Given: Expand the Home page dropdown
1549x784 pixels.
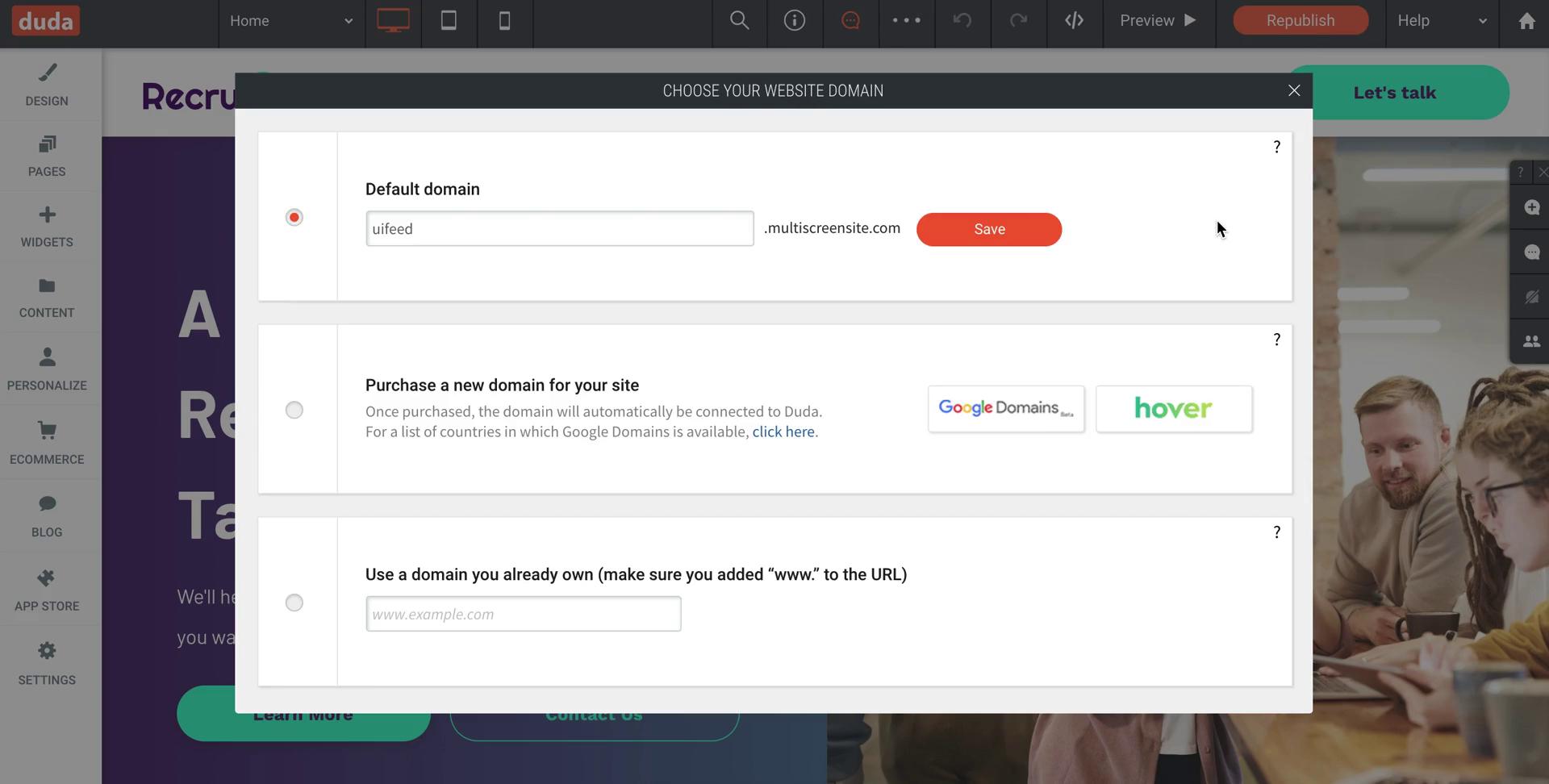Looking at the screenshot, I should click(x=290, y=21).
